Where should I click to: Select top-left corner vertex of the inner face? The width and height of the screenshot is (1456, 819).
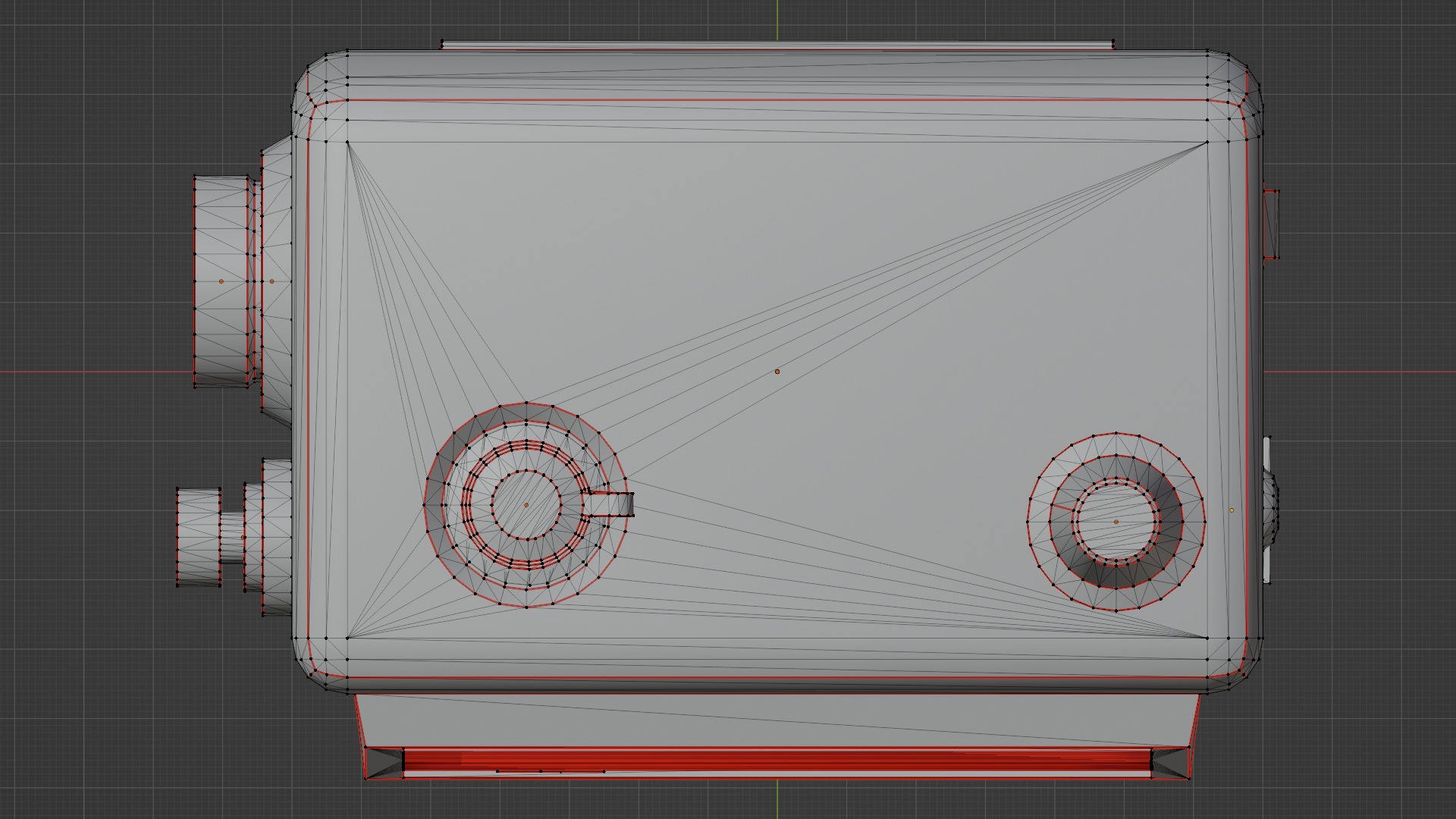pyautogui.click(x=347, y=142)
